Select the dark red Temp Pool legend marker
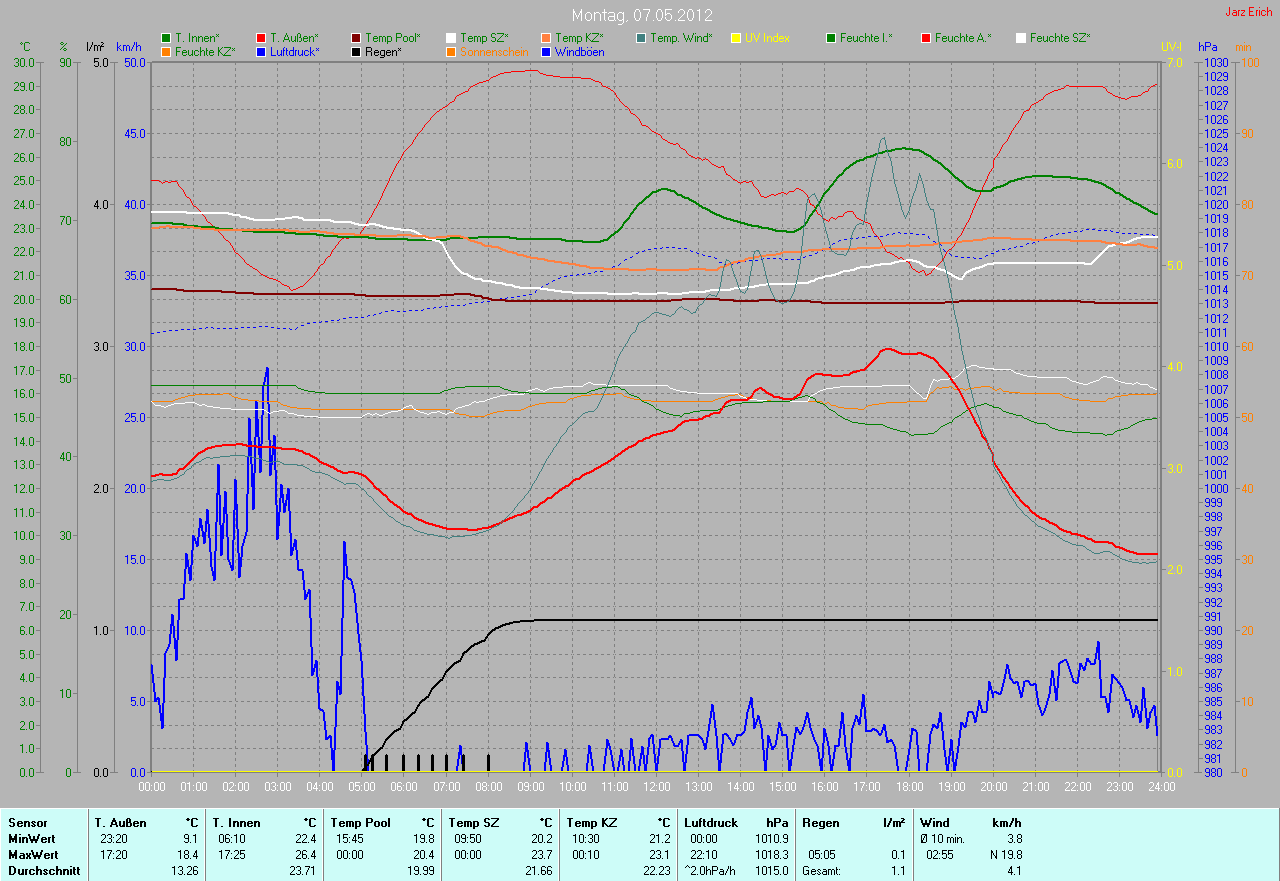This screenshot has width=1280, height=881. (356, 38)
